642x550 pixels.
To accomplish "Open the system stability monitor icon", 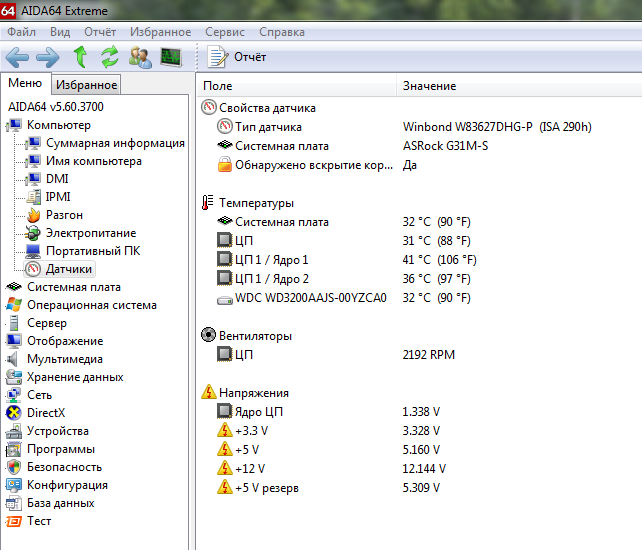I will [x=171, y=57].
